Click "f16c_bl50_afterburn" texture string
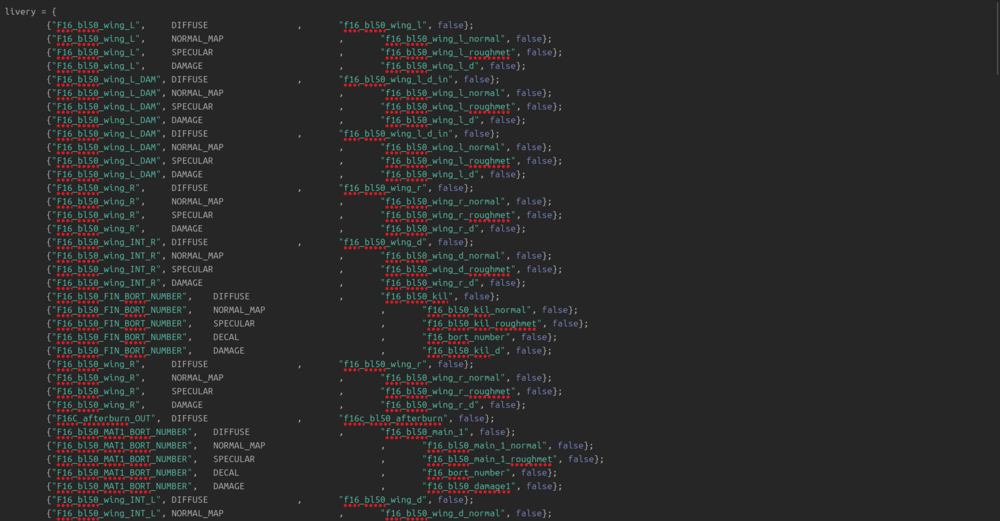Viewport: 1000px width, 521px height. pos(393,418)
